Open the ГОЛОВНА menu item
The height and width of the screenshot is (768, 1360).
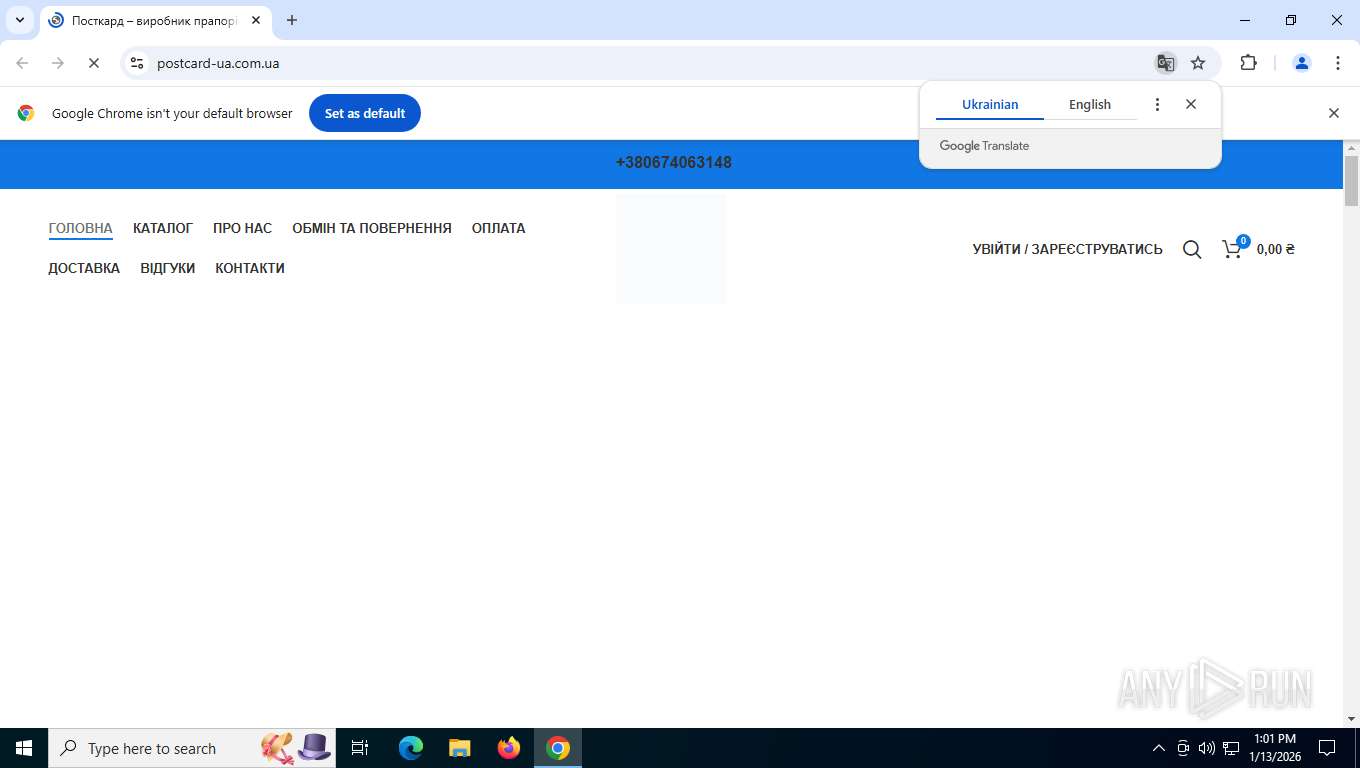tap(80, 228)
